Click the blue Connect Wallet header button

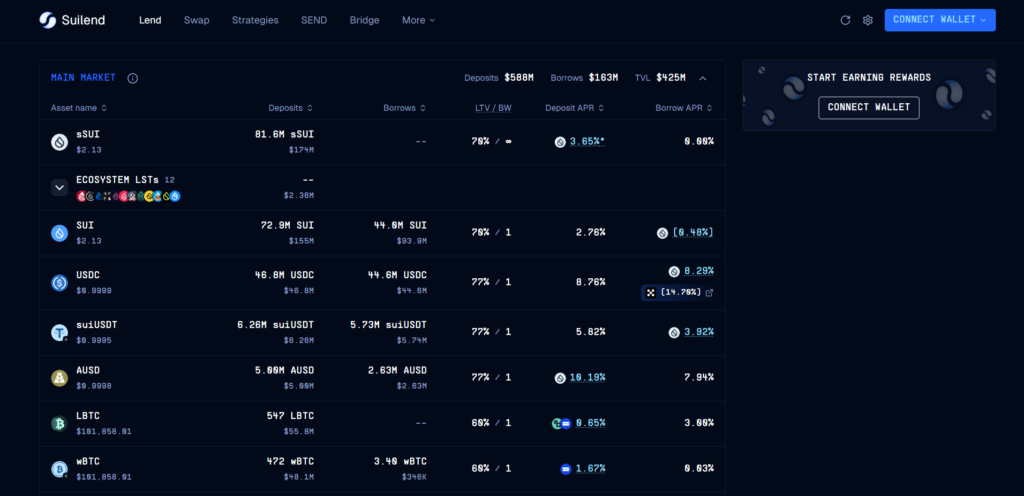pyautogui.click(x=939, y=20)
